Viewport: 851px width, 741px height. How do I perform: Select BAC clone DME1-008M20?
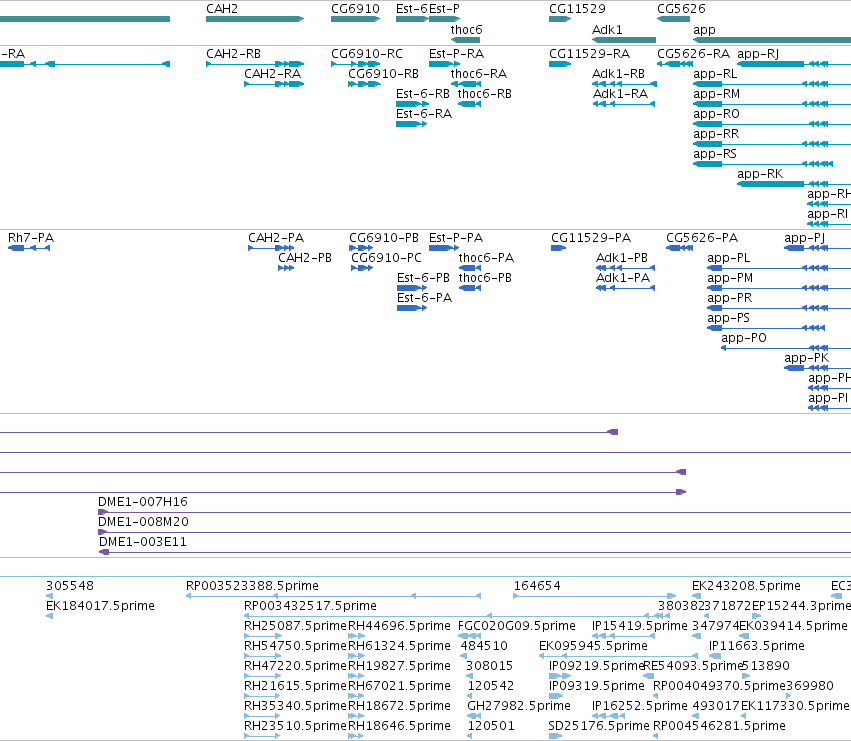(x=474, y=532)
